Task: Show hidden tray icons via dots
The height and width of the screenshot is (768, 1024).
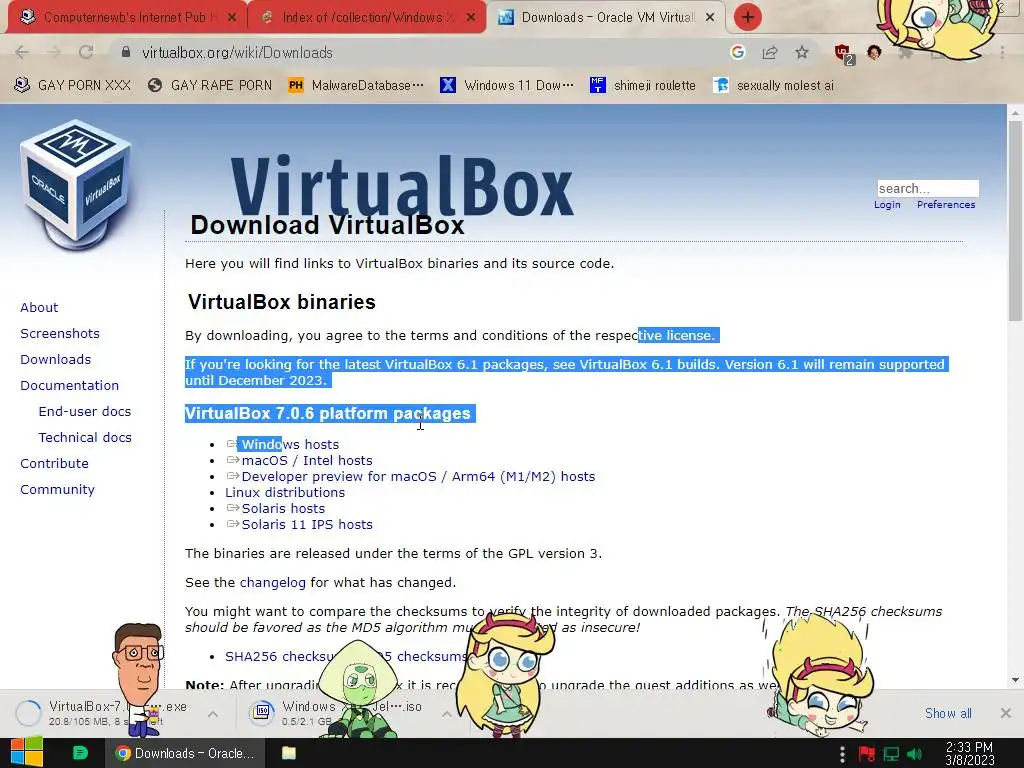Action: point(842,754)
